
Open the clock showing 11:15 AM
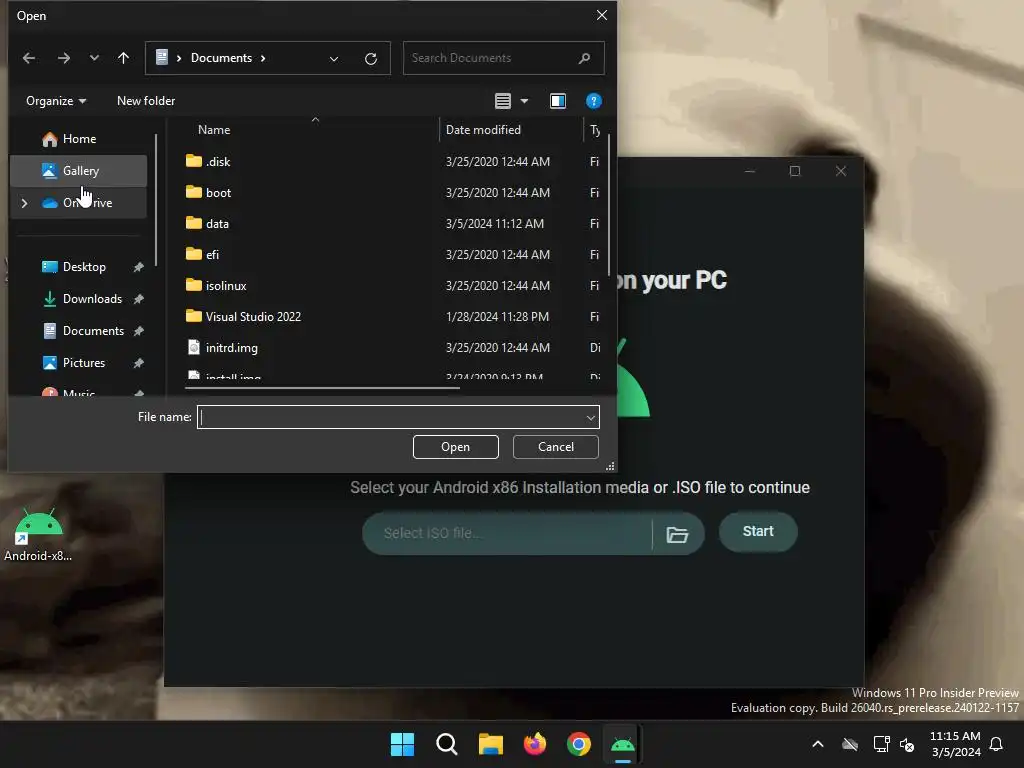(x=955, y=744)
